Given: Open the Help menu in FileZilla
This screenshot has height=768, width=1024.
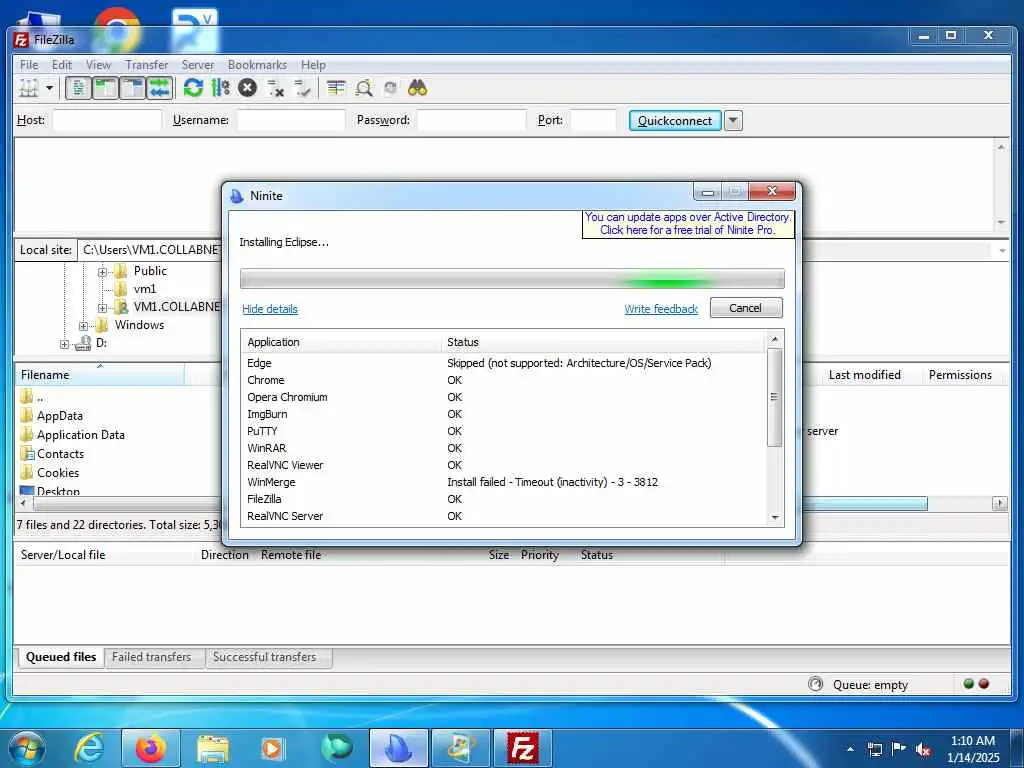Looking at the screenshot, I should click(313, 65).
